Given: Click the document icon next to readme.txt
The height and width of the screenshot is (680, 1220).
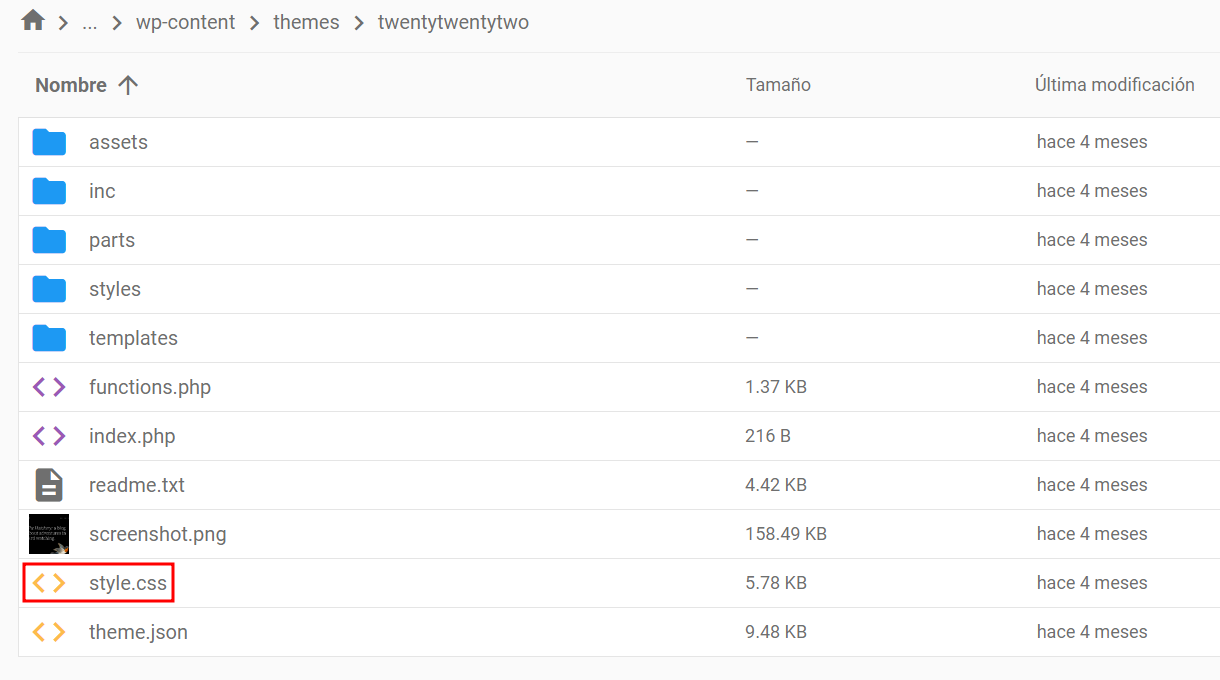Looking at the screenshot, I should click(x=49, y=484).
